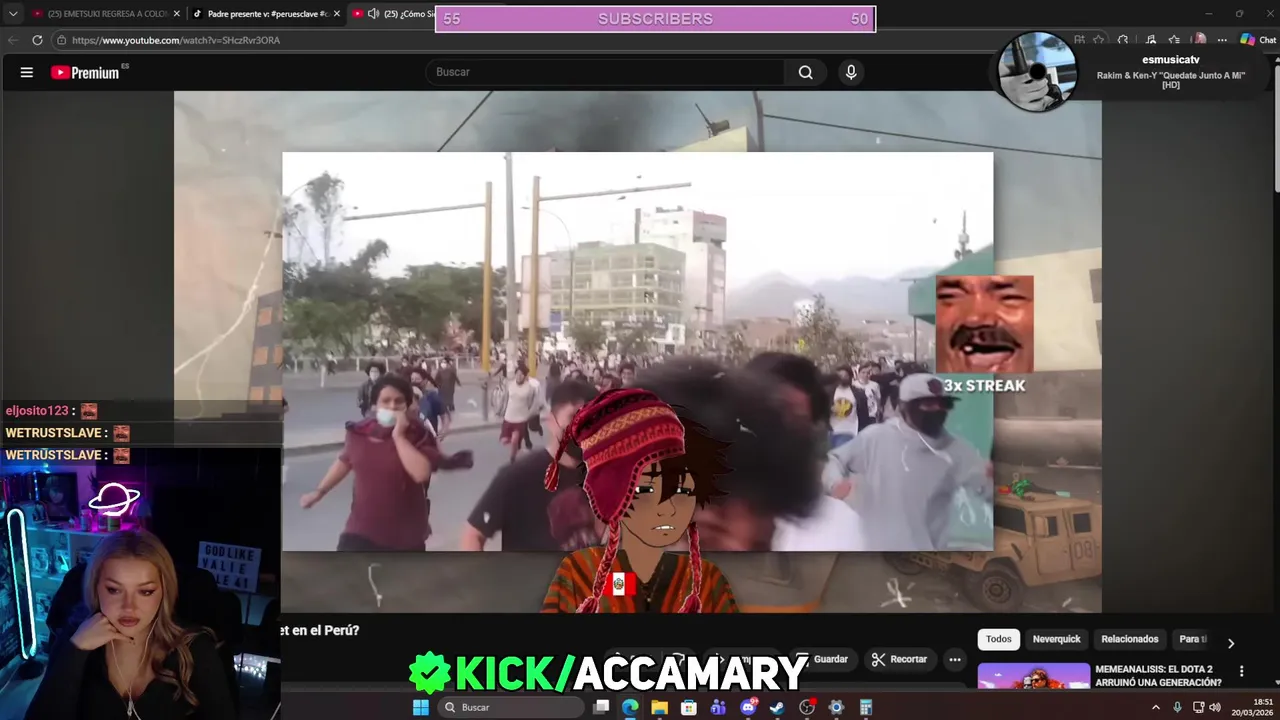Open the Windows Start button

(x=421, y=707)
